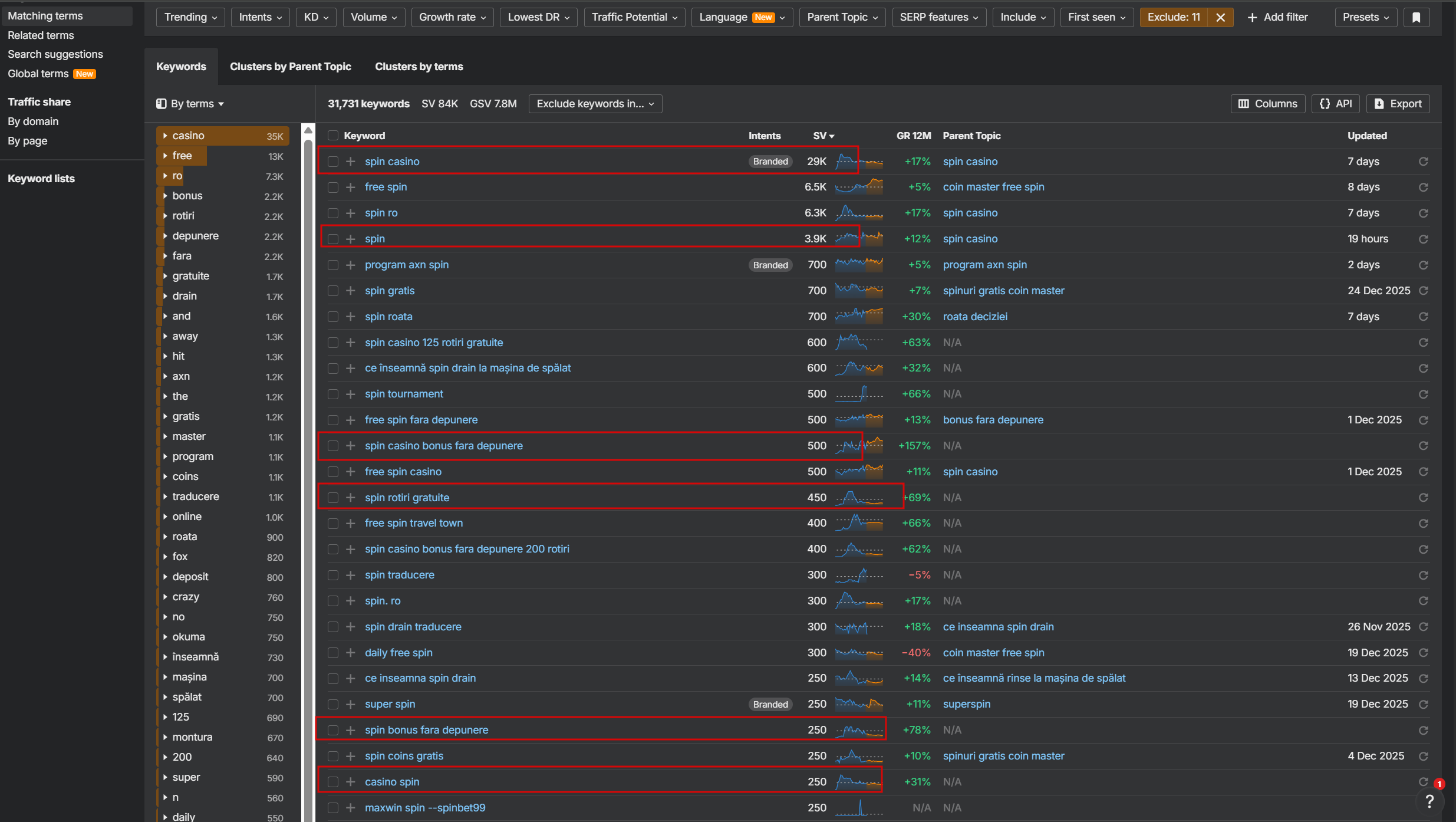Switch to Clusters by Parent Topic tab

point(290,67)
